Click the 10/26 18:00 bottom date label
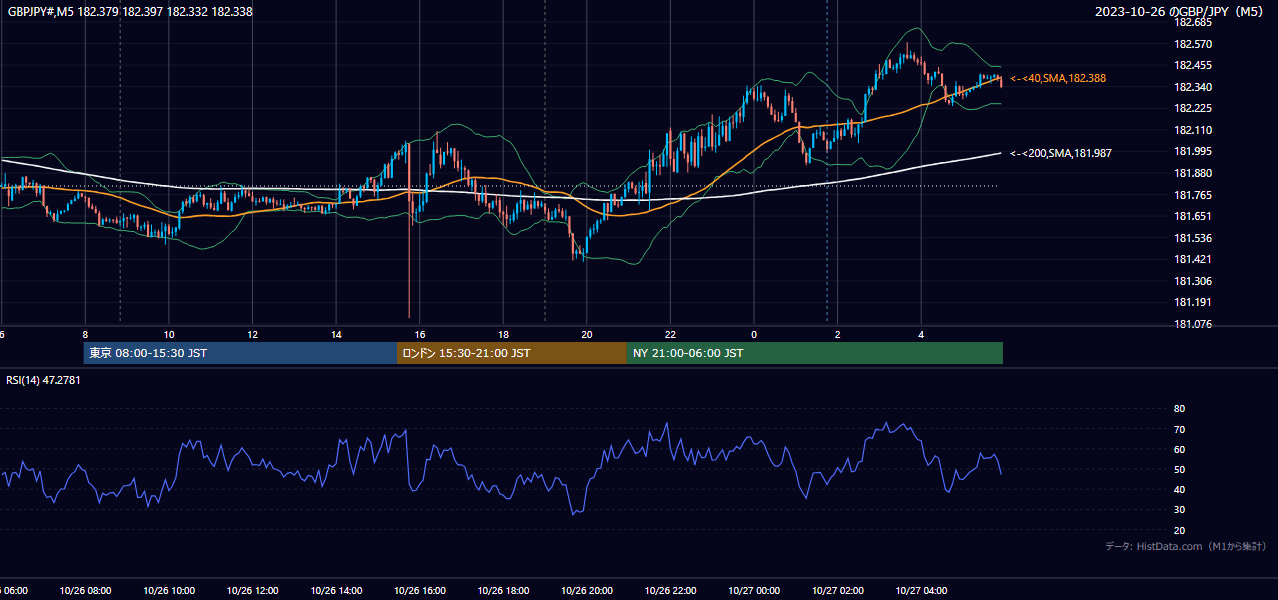Screen dimensions: 1278x600 (x=503, y=591)
